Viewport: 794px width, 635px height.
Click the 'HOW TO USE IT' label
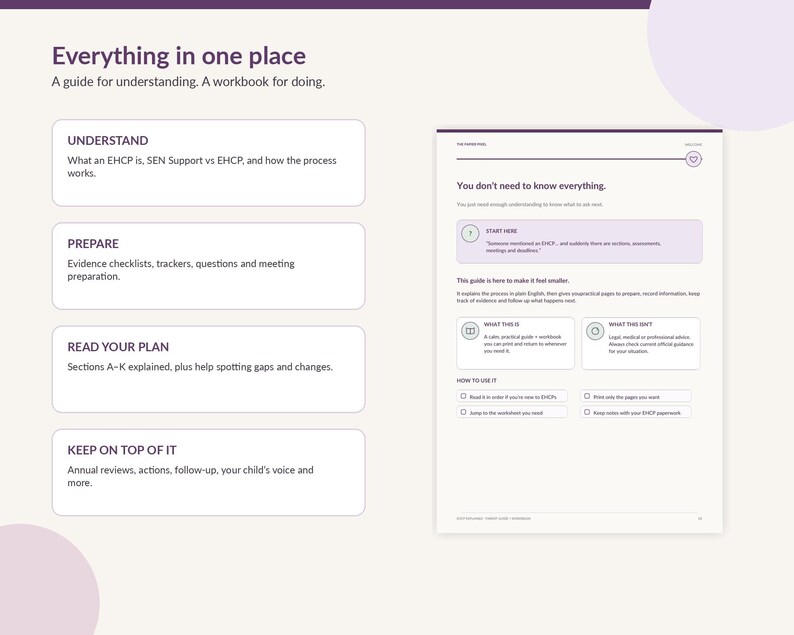(x=476, y=380)
